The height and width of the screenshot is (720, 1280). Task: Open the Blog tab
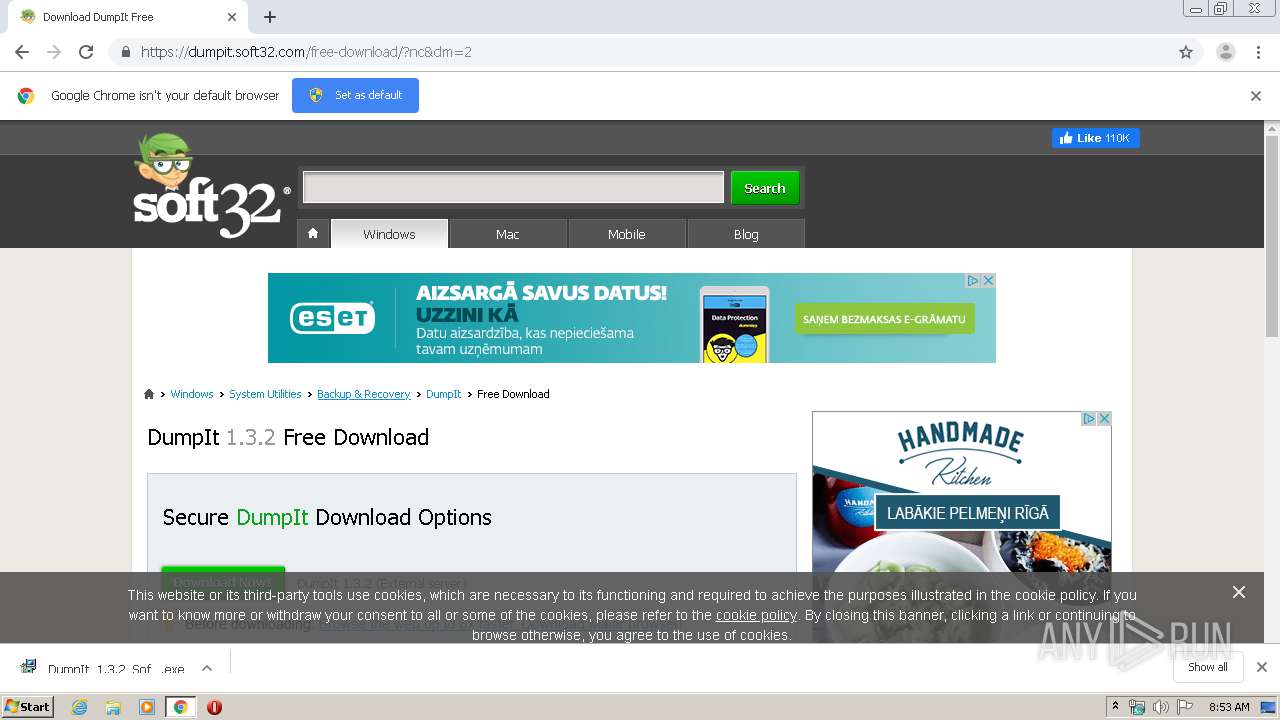746,233
